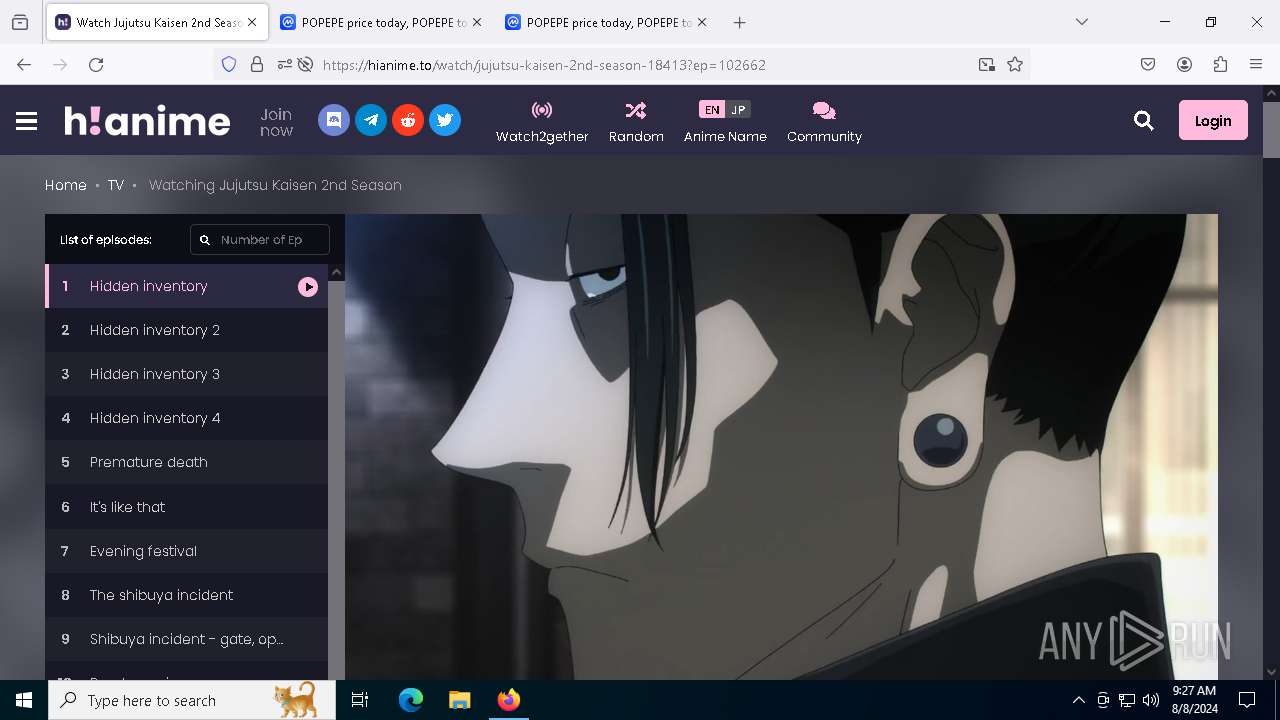1280x720 pixels.
Task: Open the Firefox account icon
Action: [x=1184, y=64]
